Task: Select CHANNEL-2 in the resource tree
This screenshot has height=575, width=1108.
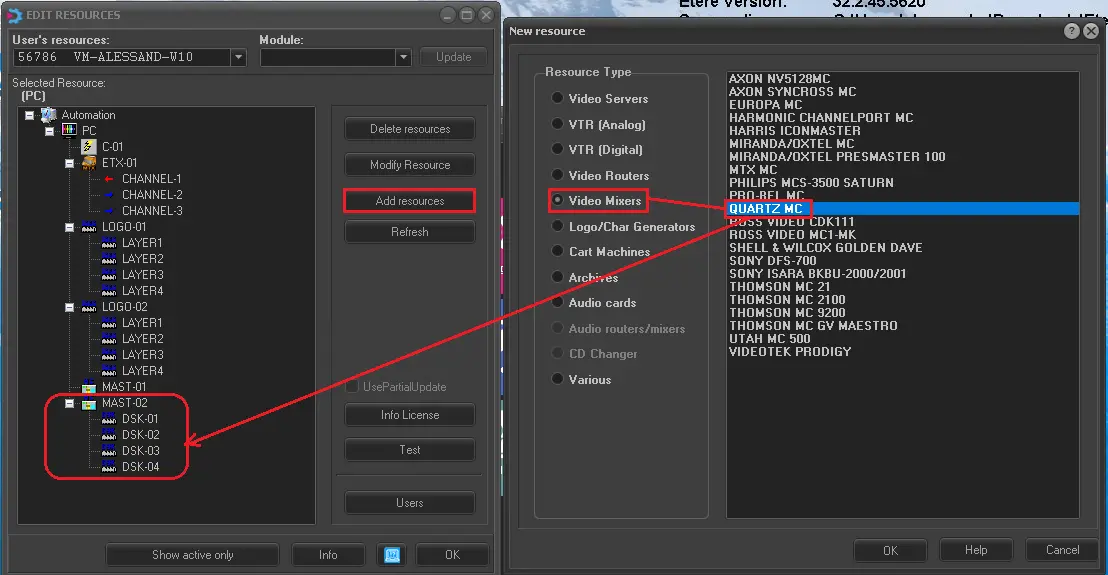Action: [x=152, y=195]
